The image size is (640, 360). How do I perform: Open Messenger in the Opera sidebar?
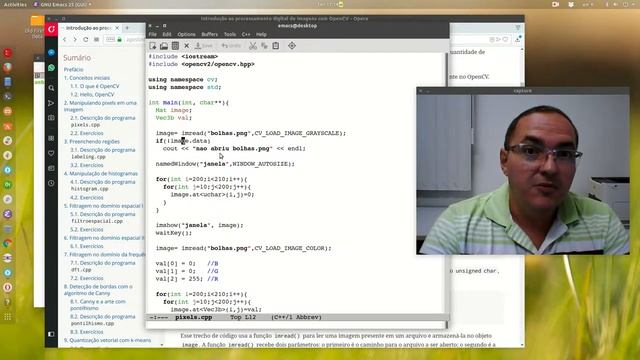tap(51, 53)
